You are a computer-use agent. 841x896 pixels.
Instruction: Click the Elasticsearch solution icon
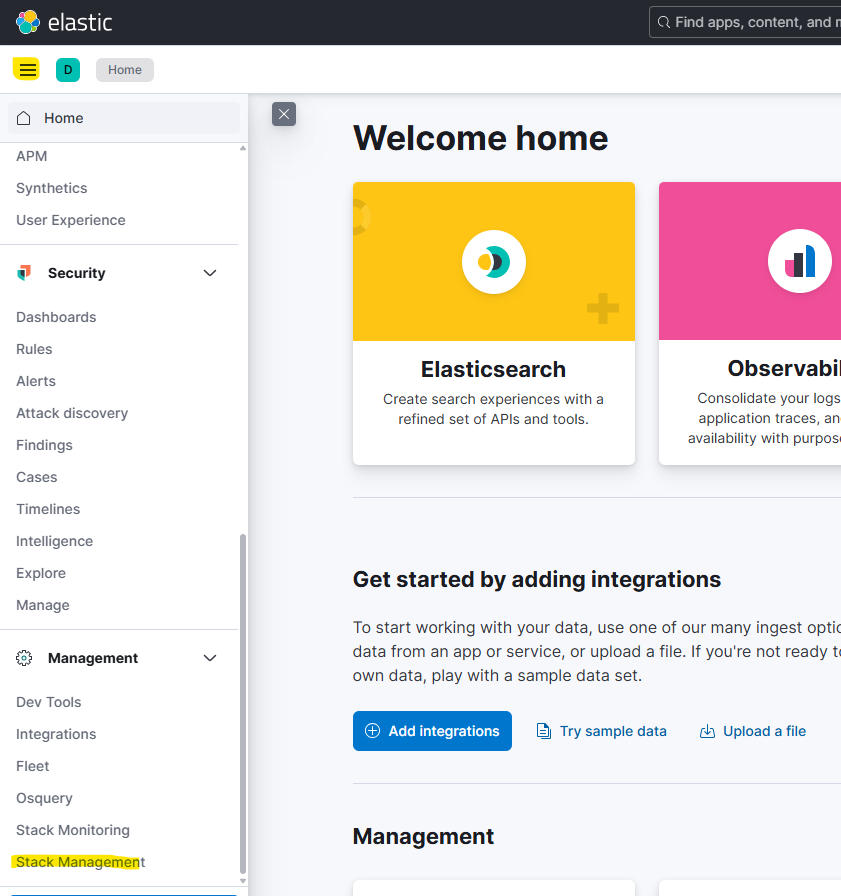(493, 262)
